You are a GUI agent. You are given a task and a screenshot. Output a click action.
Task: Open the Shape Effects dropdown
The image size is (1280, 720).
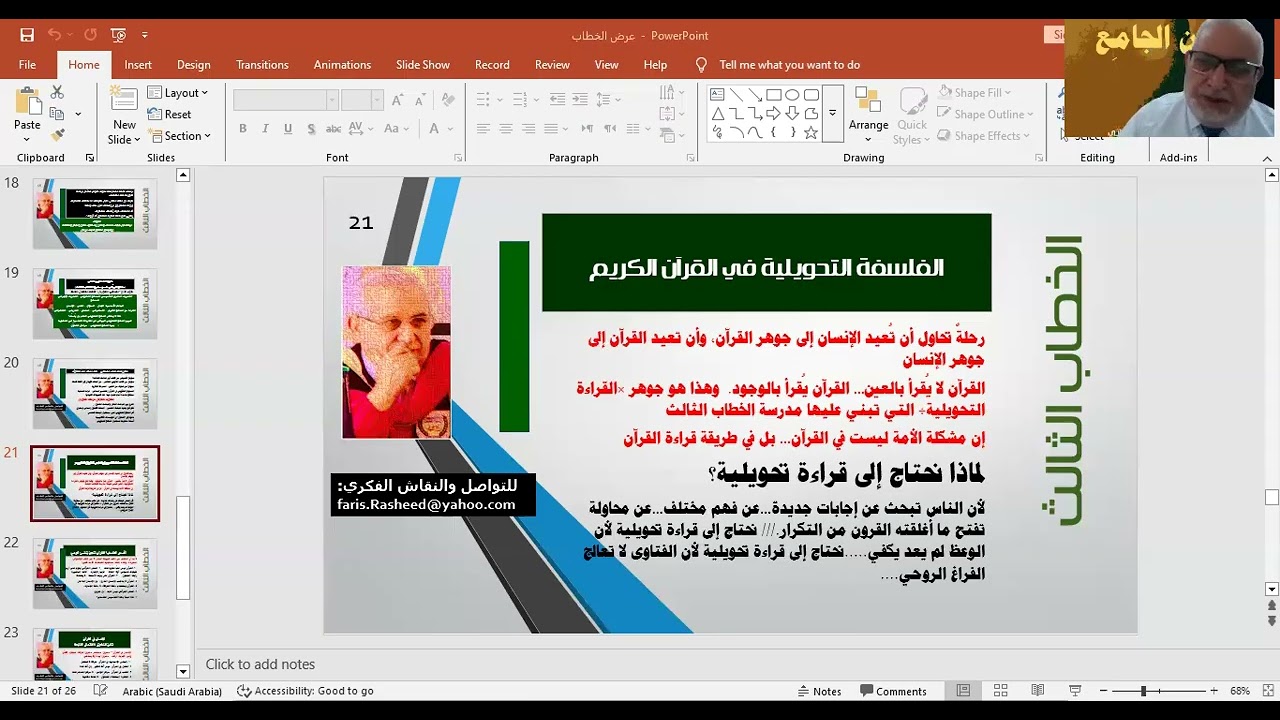pyautogui.click(x=981, y=136)
